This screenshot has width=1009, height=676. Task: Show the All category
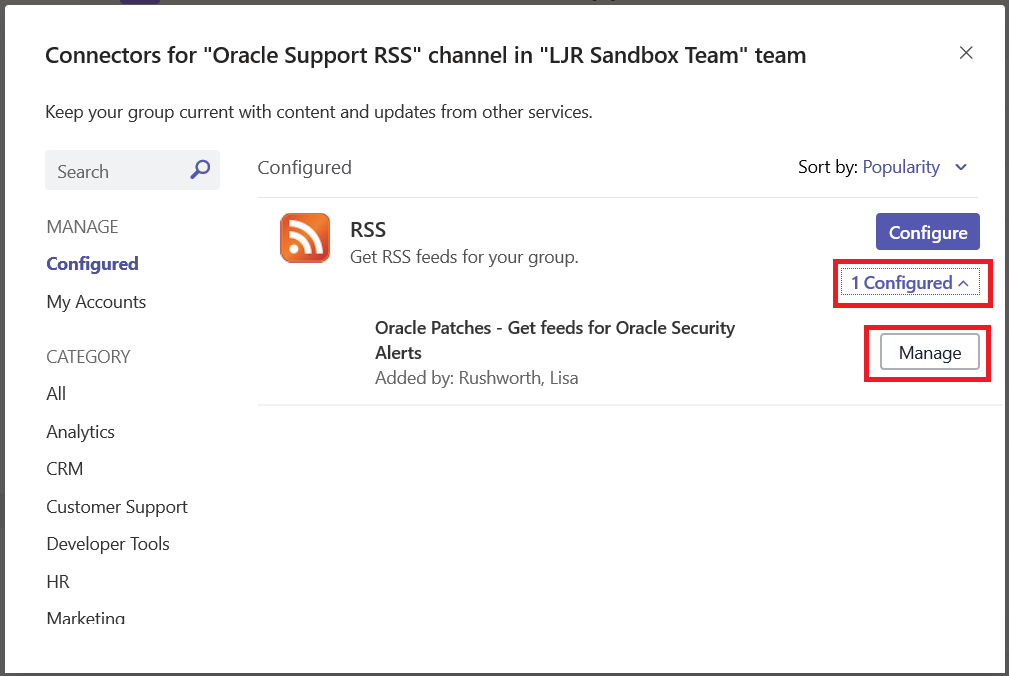click(x=56, y=394)
